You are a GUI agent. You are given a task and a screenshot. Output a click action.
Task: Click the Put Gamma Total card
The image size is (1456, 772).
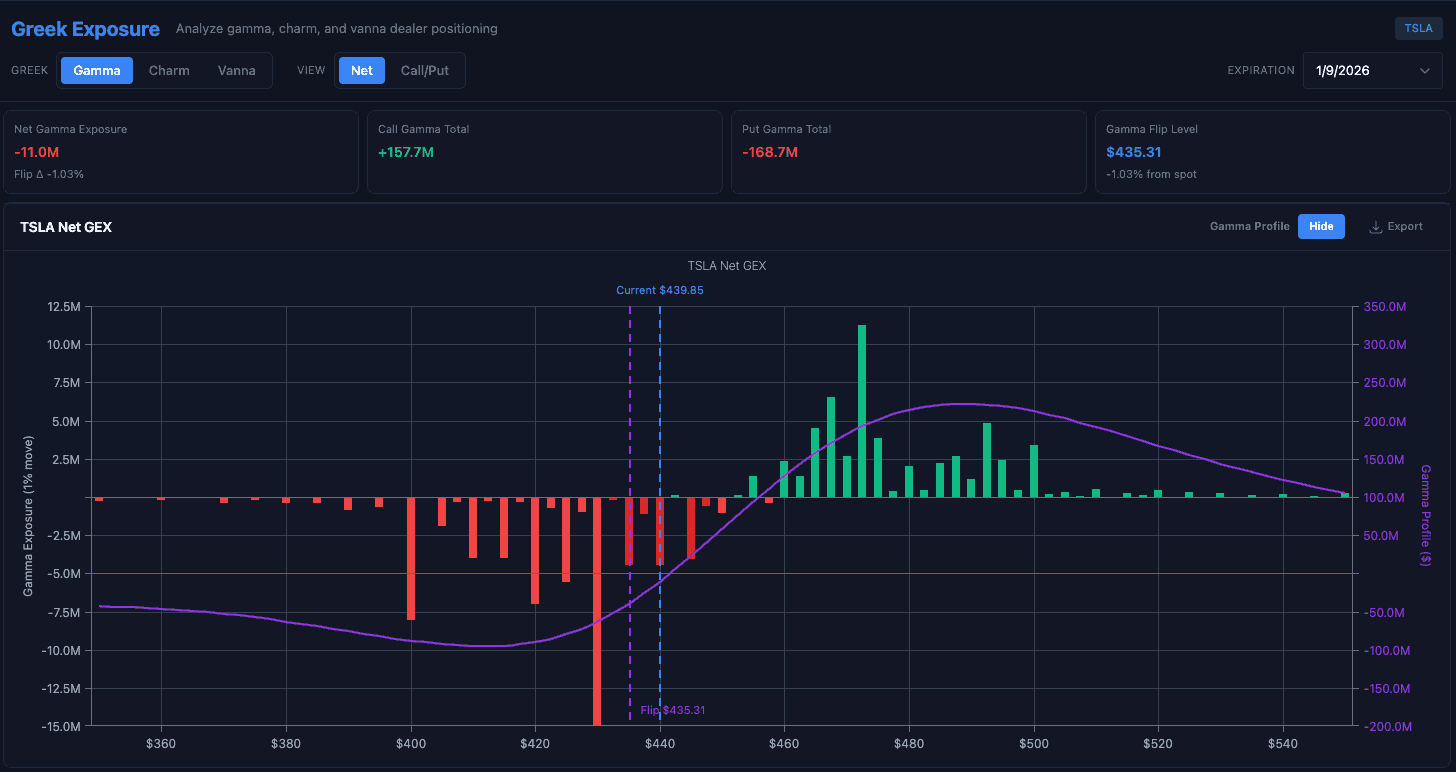click(909, 151)
